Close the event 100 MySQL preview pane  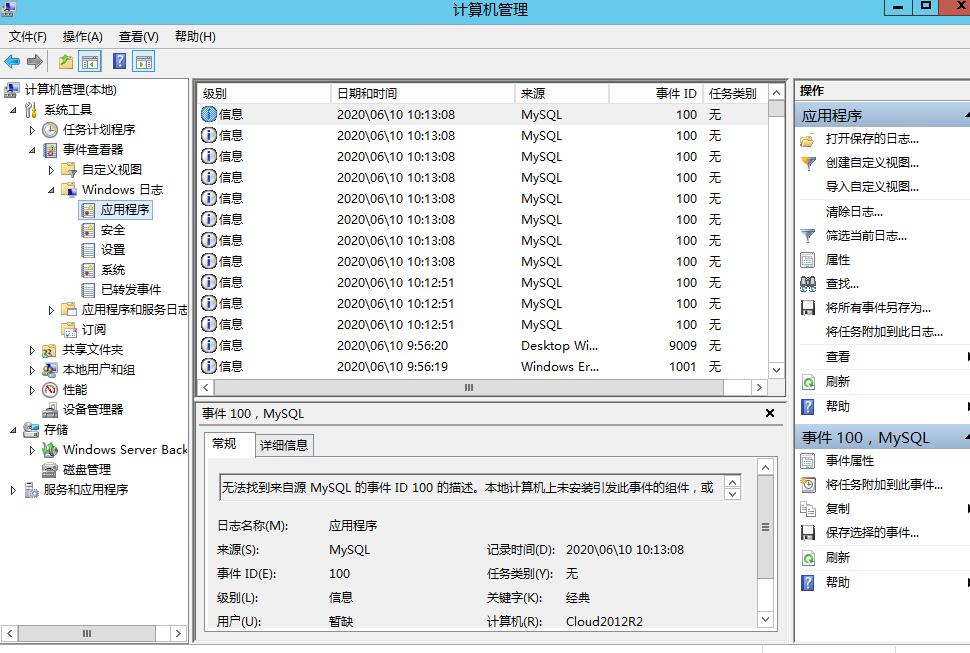click(770, 413)
